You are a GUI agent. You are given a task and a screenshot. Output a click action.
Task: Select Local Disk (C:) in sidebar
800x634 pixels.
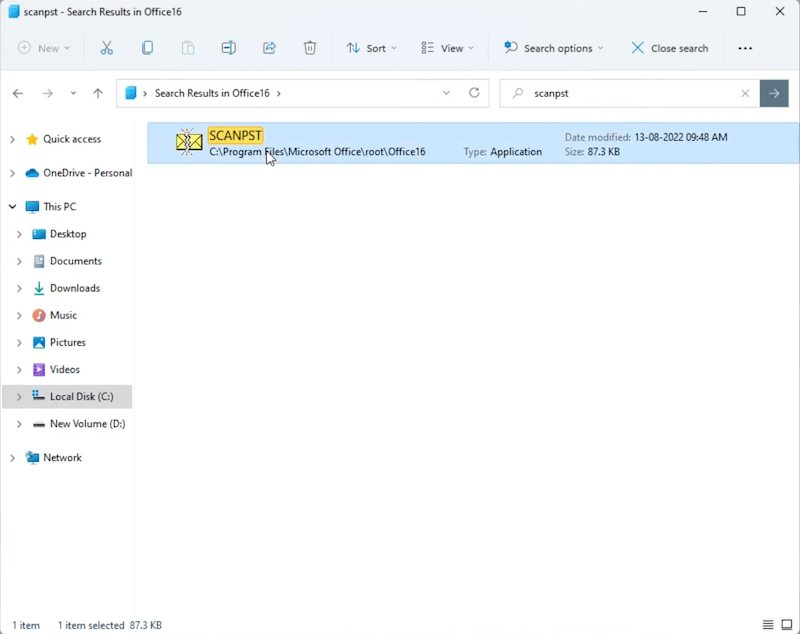(67, 397)
